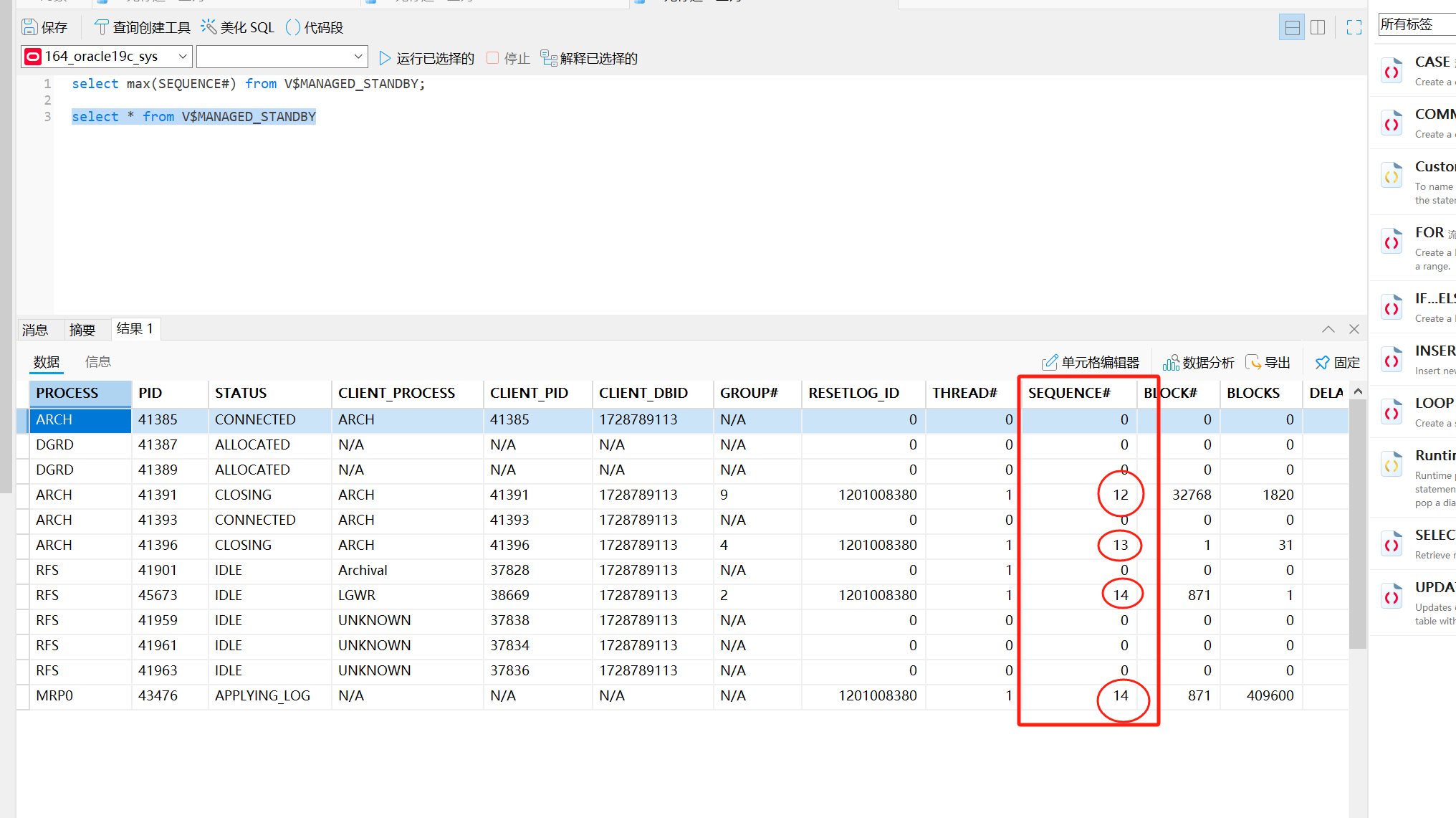Toggle the horizontal split layout view
1456x818 pixels.
[1292, 27]
